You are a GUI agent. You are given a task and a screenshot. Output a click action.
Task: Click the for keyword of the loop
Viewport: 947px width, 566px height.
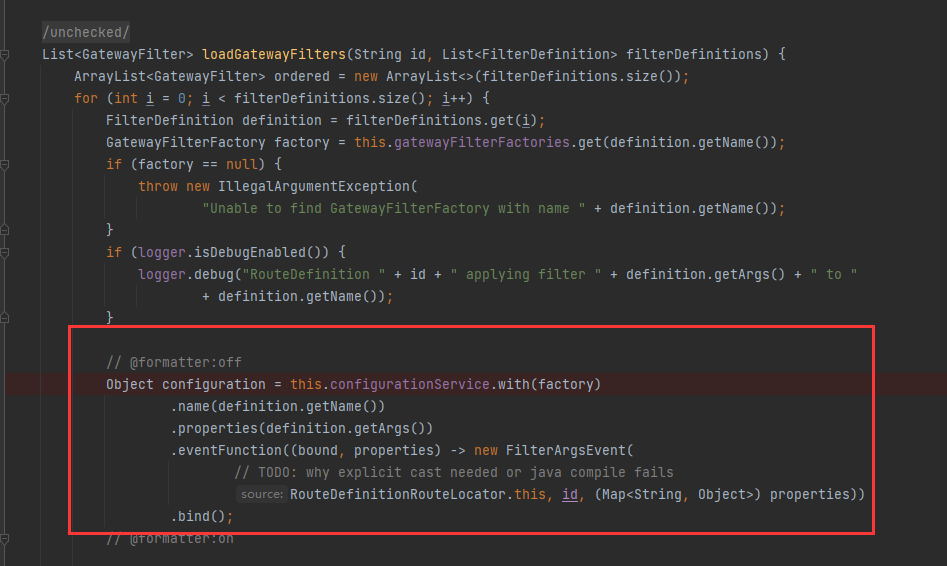[x=86, y=98]
